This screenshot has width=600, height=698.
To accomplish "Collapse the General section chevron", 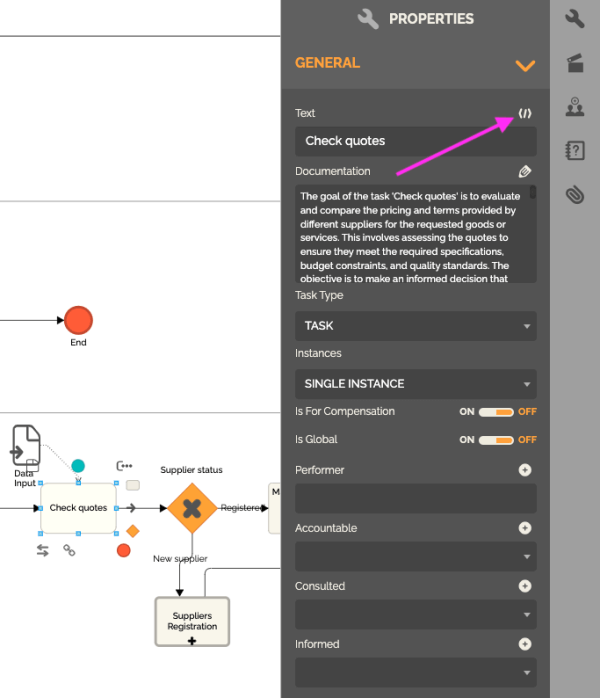I will (x=525, y=66).
